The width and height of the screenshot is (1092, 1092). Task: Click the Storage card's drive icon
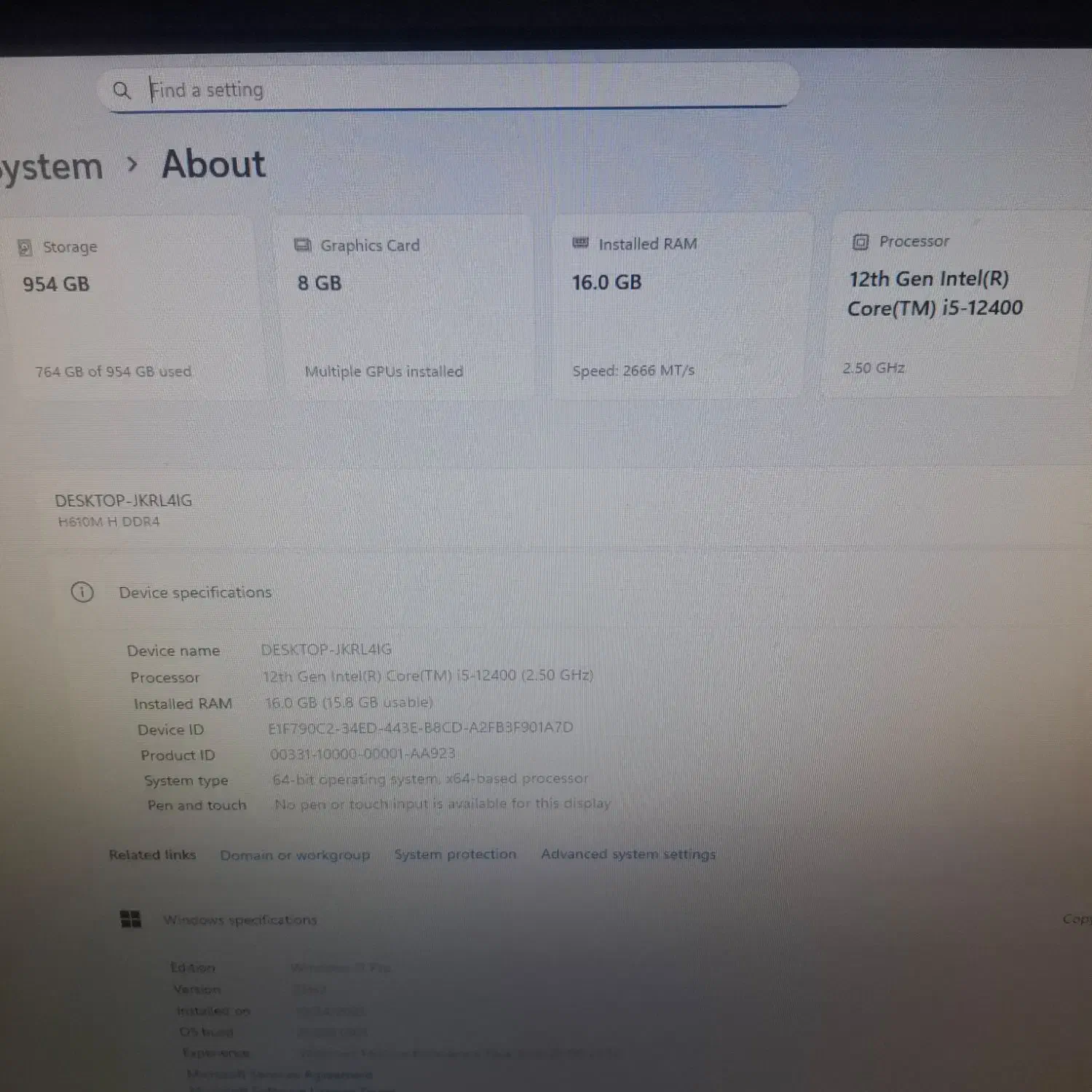(x=25, y=248)
